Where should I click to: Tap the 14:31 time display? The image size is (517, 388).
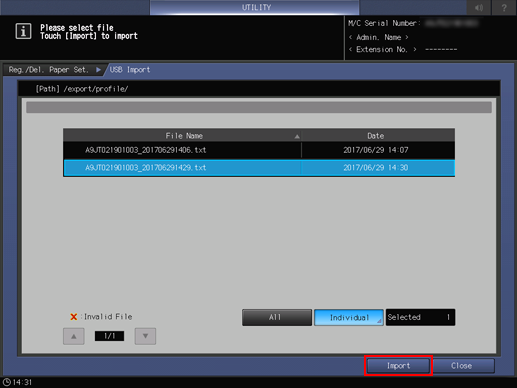tap(22, 382)
